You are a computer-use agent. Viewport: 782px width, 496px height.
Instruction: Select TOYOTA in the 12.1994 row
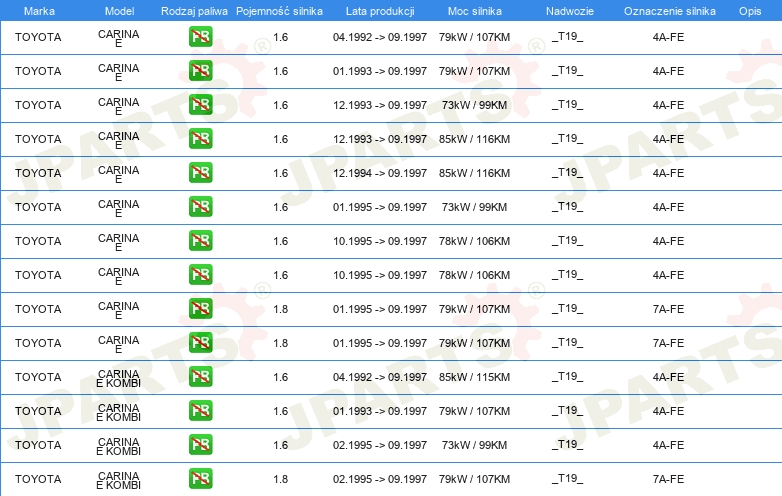tap(38, 173)
